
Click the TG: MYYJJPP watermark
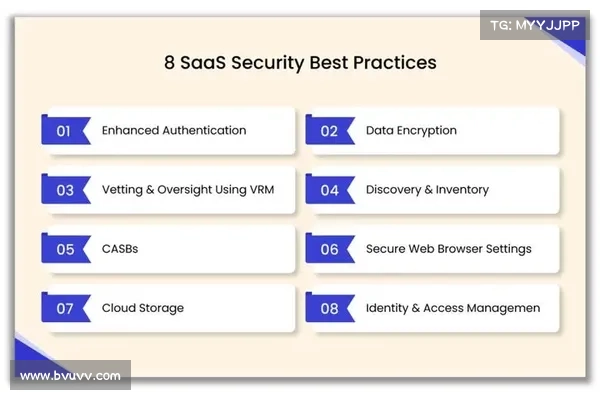click(x=535, y=25)
